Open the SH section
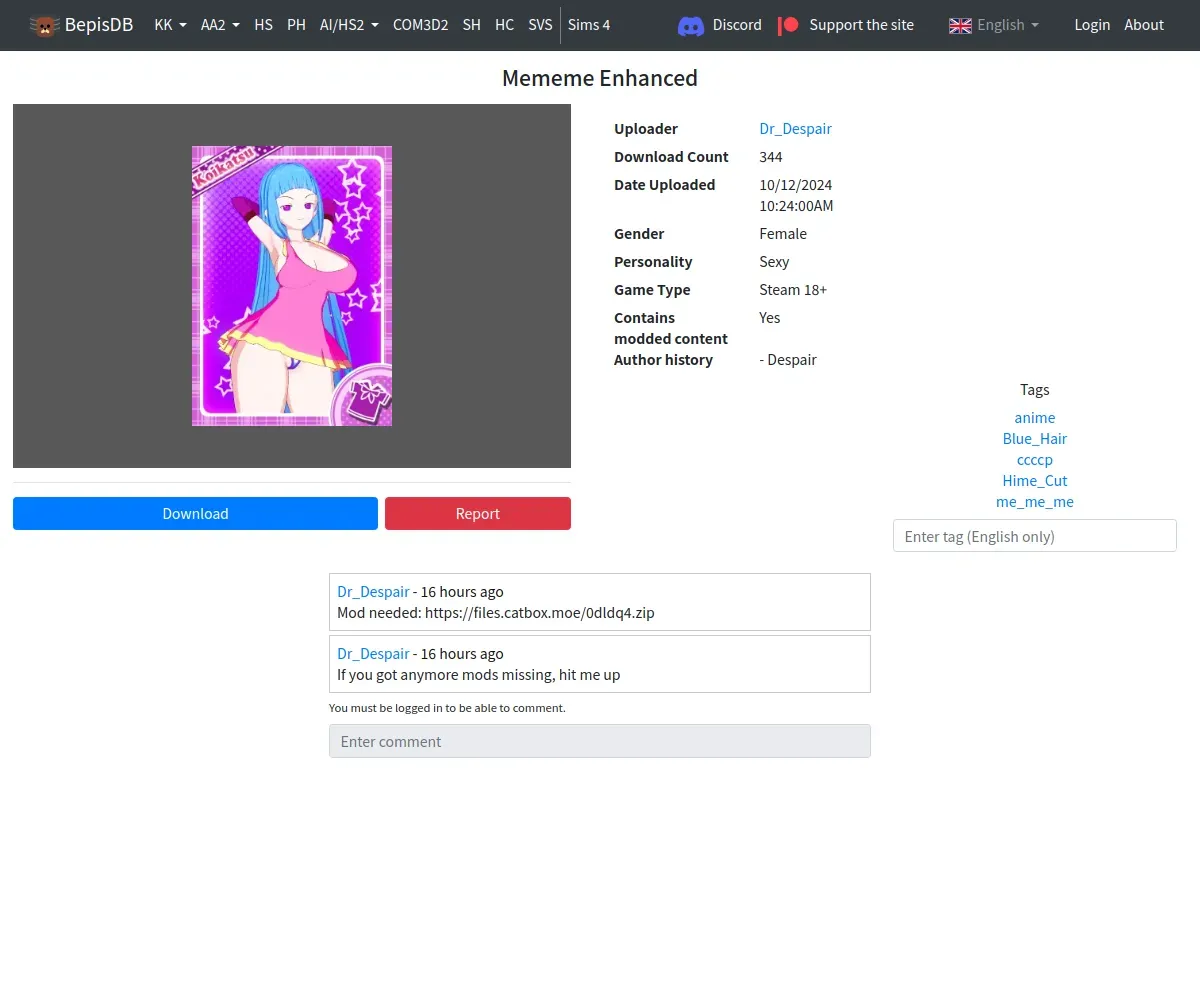 click(471, 25)
